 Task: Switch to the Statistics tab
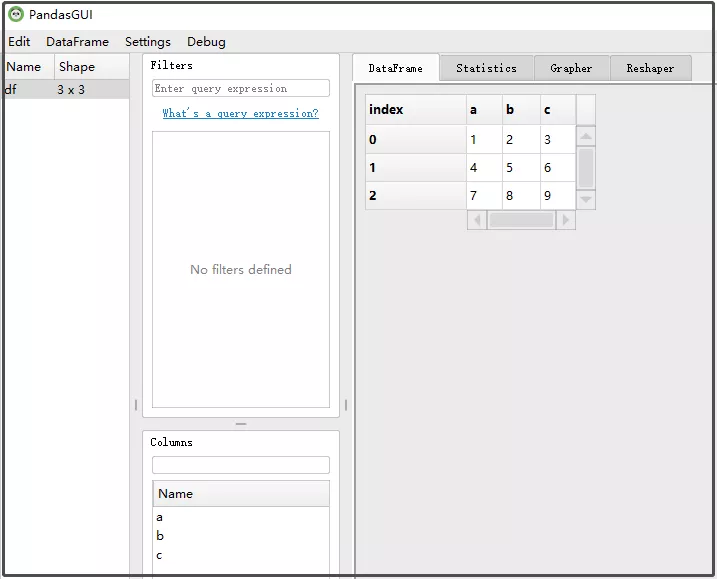(x=487, y=68)
